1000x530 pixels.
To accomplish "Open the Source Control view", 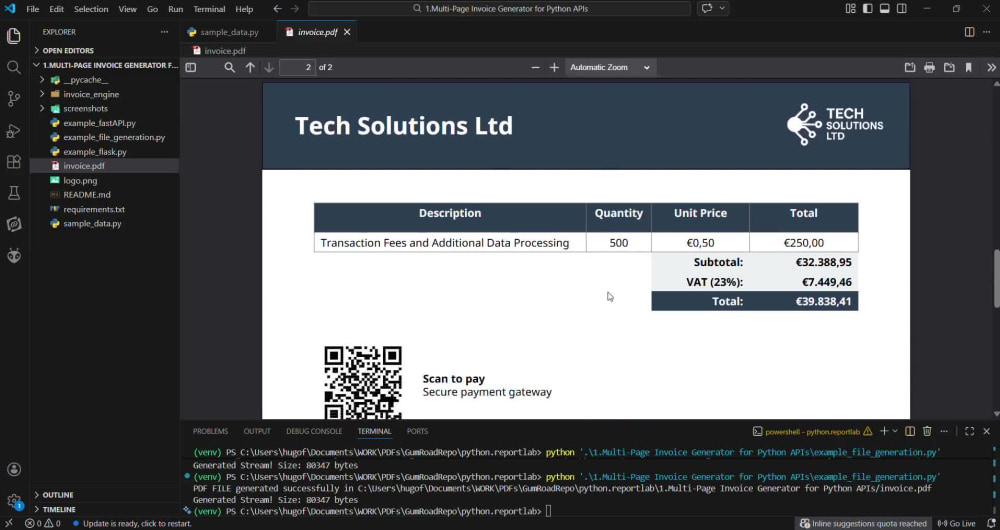I will [x=13, y=98].
